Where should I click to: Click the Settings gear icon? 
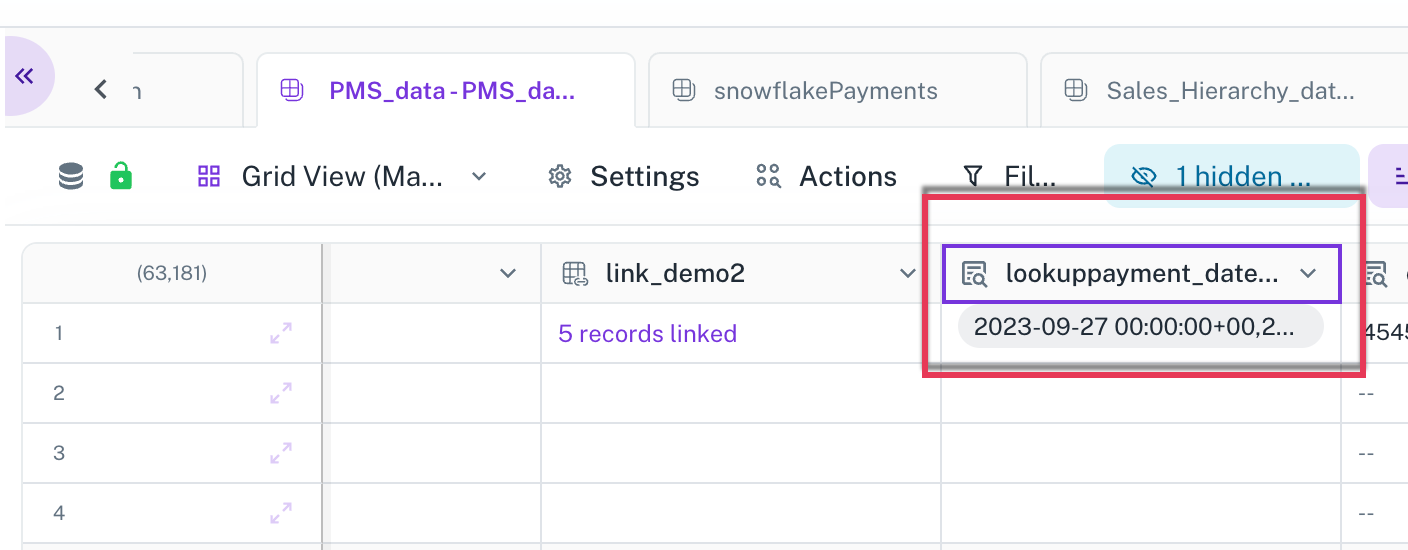pos(560,177)
